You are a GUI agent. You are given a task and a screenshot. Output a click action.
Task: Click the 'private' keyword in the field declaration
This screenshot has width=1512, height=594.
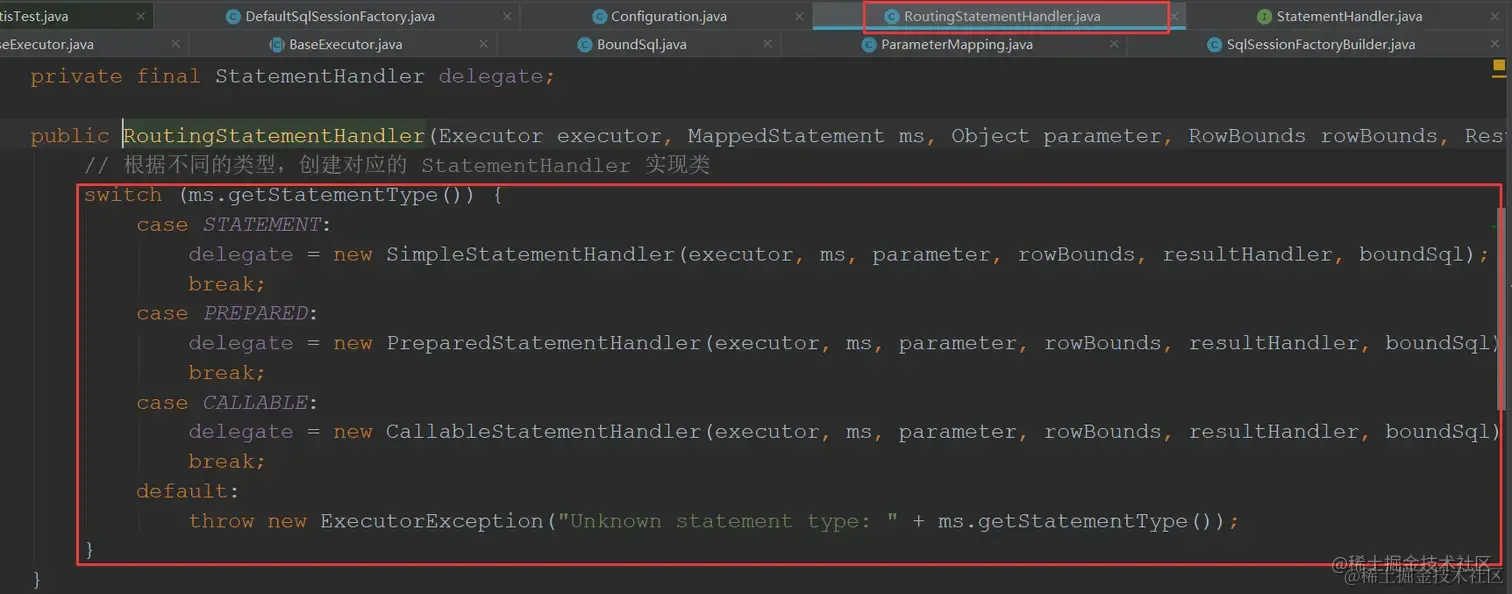pos(76,76)
